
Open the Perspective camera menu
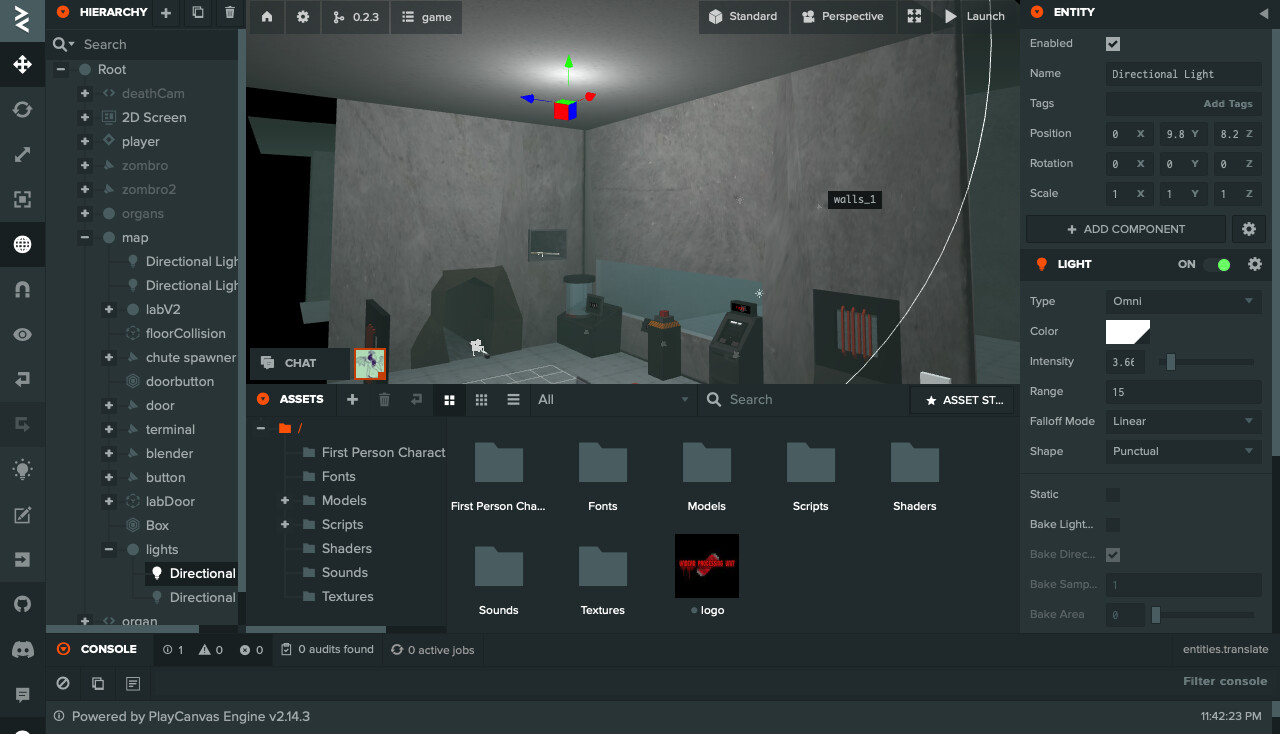click(x=842, y=17)
